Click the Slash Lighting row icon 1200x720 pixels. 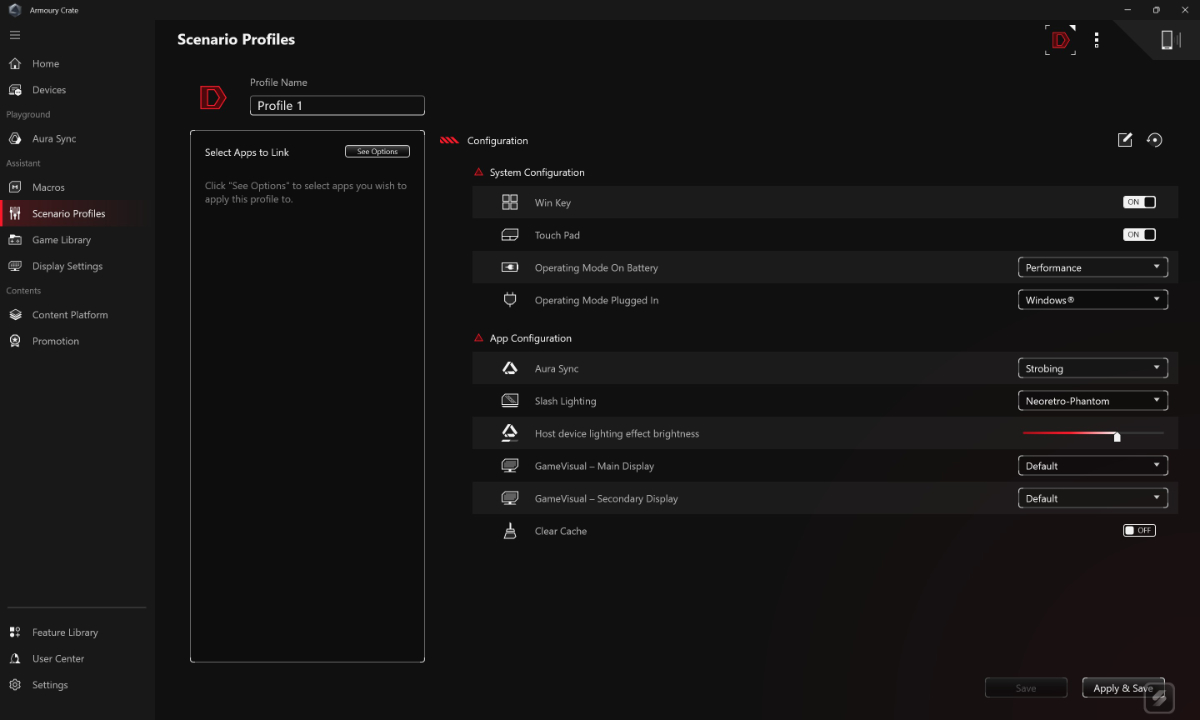510,401
